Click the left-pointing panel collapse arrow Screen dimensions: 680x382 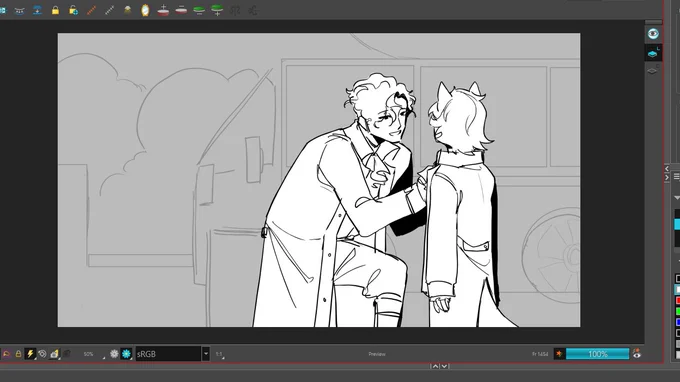[667, 169]
